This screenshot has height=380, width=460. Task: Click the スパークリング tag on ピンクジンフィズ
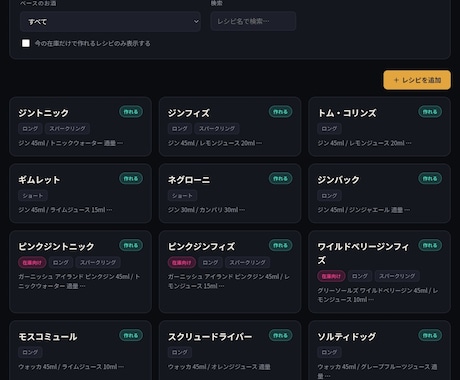point(247,263)
